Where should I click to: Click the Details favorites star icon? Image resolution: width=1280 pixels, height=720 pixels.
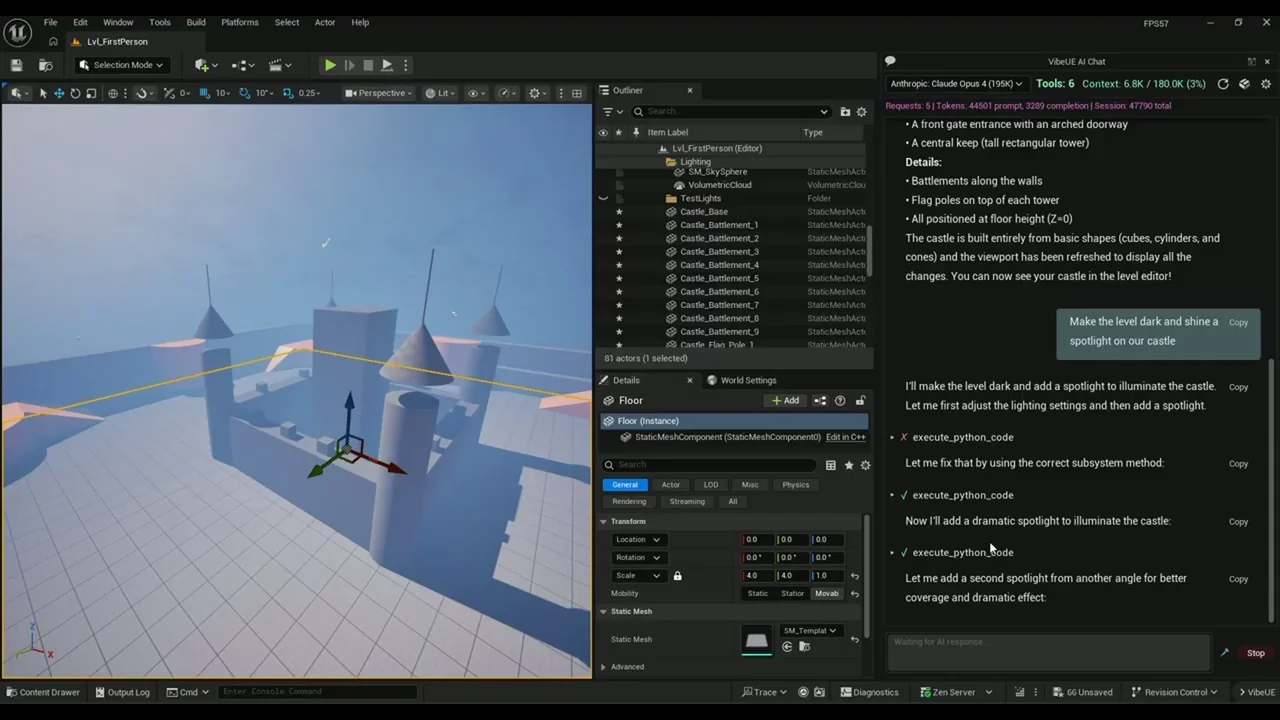pos(849,465)
